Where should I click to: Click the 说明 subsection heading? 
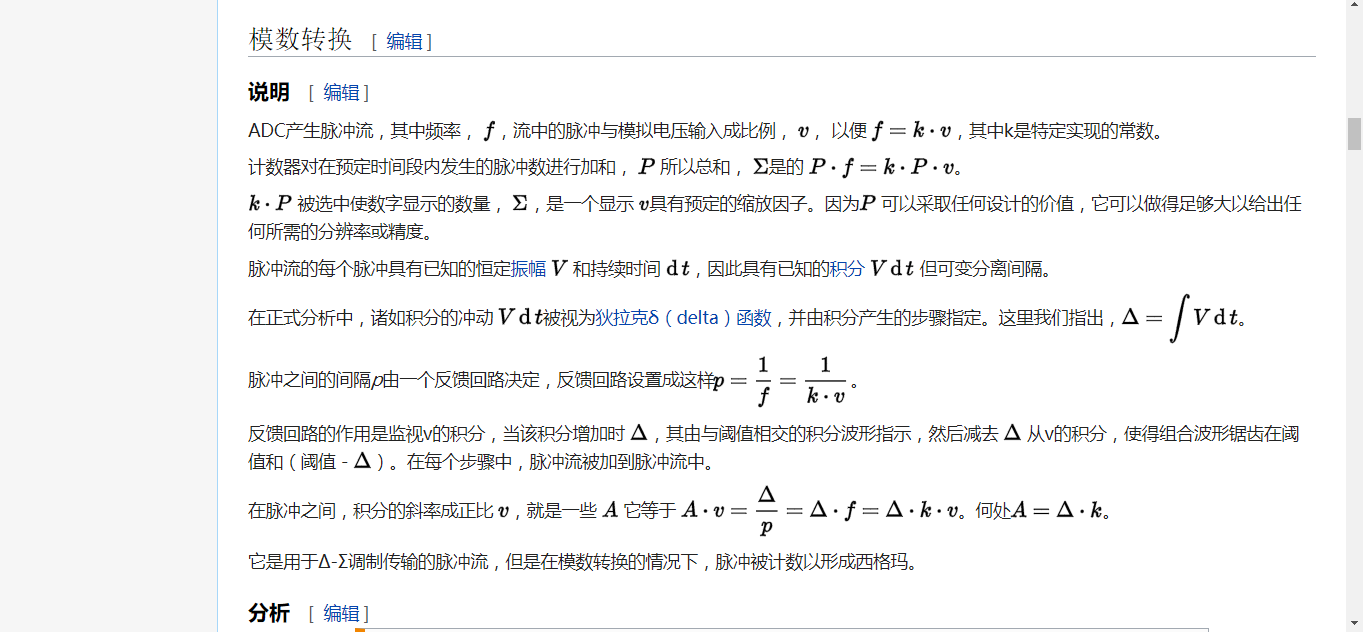click(x=269, y=93)
